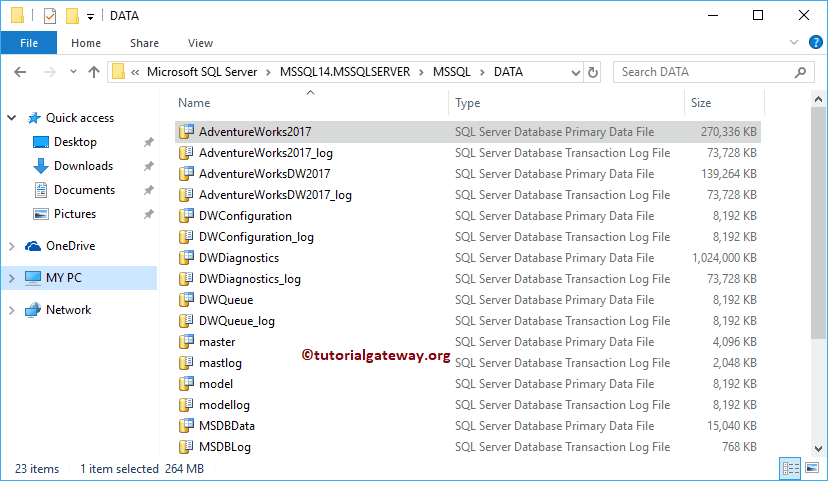Click the scrollbar up arrow
The image size is (828, 481).
point(818,99)
